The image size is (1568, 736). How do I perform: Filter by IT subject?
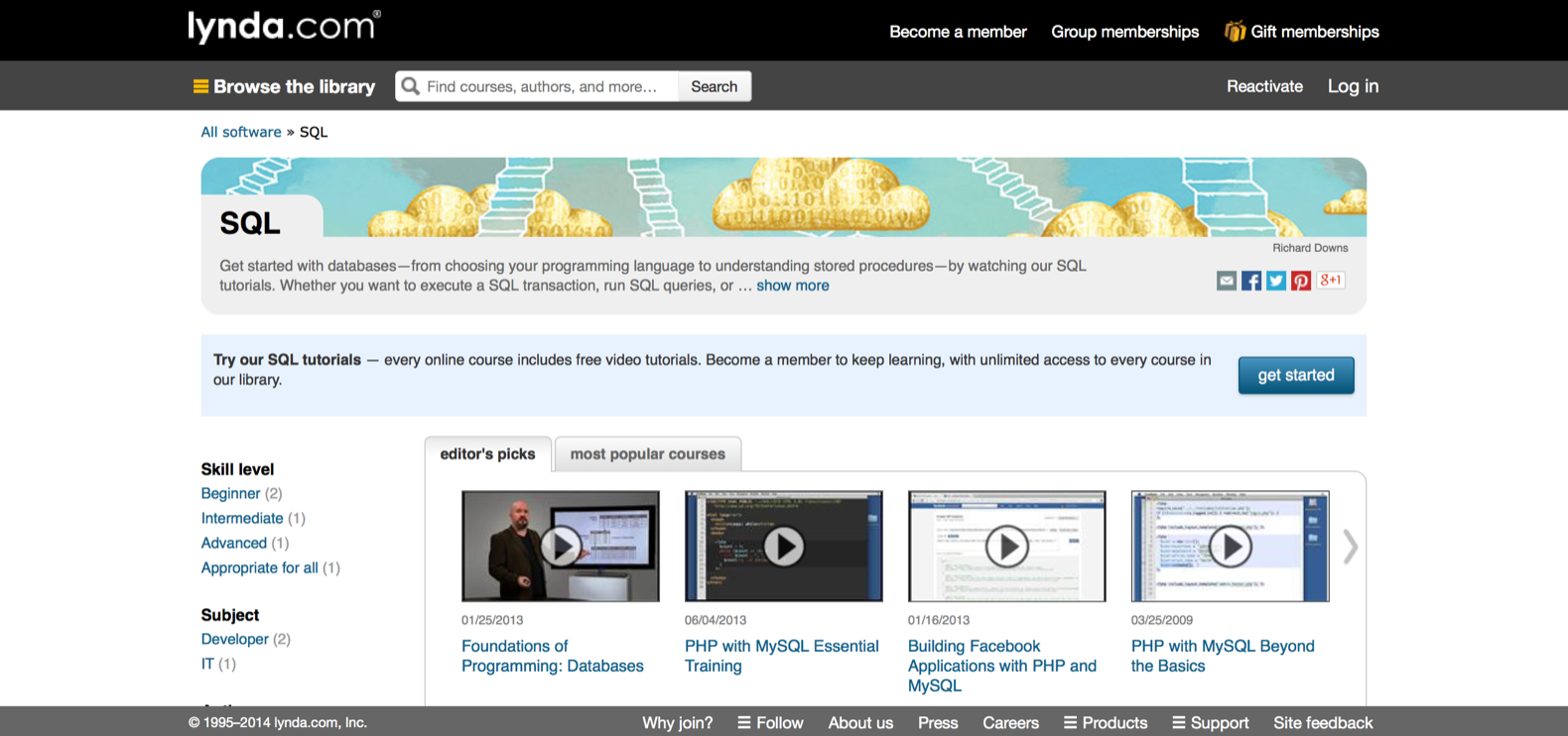207,665
